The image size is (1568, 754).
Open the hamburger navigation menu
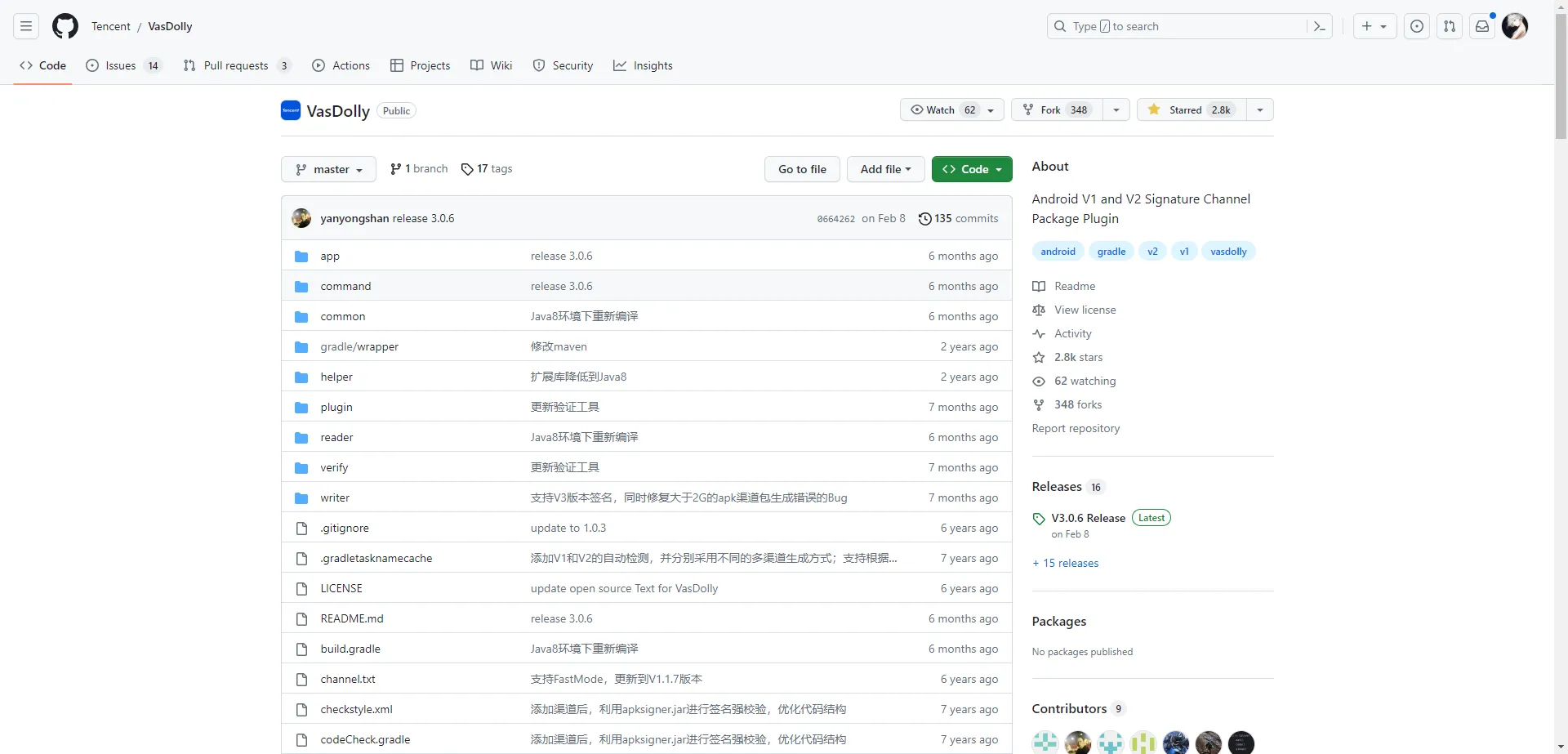tap(26, 26)
